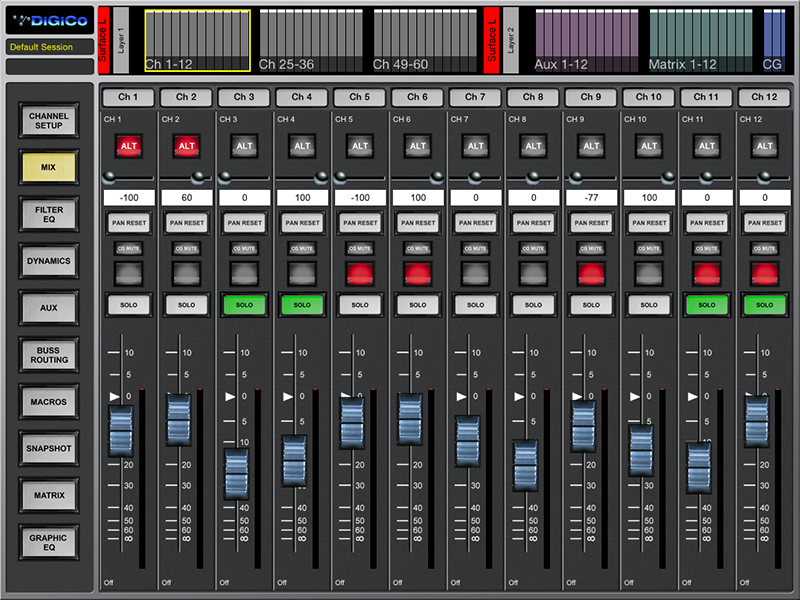Screen dimensions: 800x600
Task: Click channel 2 pan value field 60
Action: click(187, 197)
